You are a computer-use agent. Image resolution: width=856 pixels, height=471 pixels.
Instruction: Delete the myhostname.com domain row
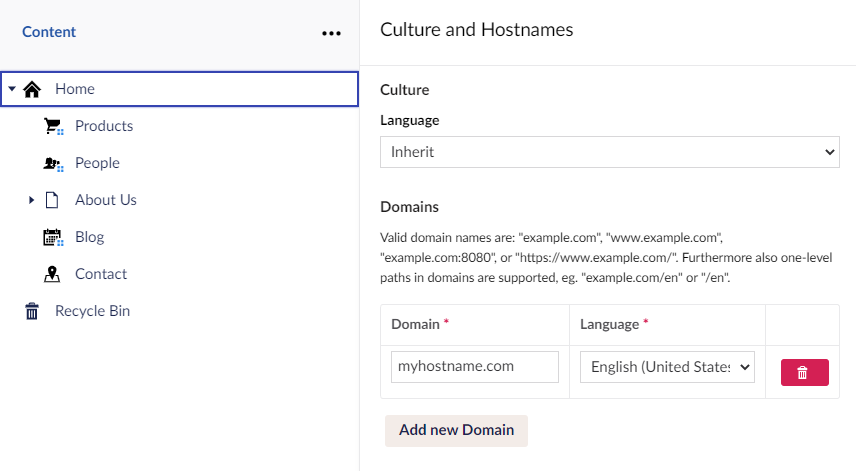click(805, 373)
